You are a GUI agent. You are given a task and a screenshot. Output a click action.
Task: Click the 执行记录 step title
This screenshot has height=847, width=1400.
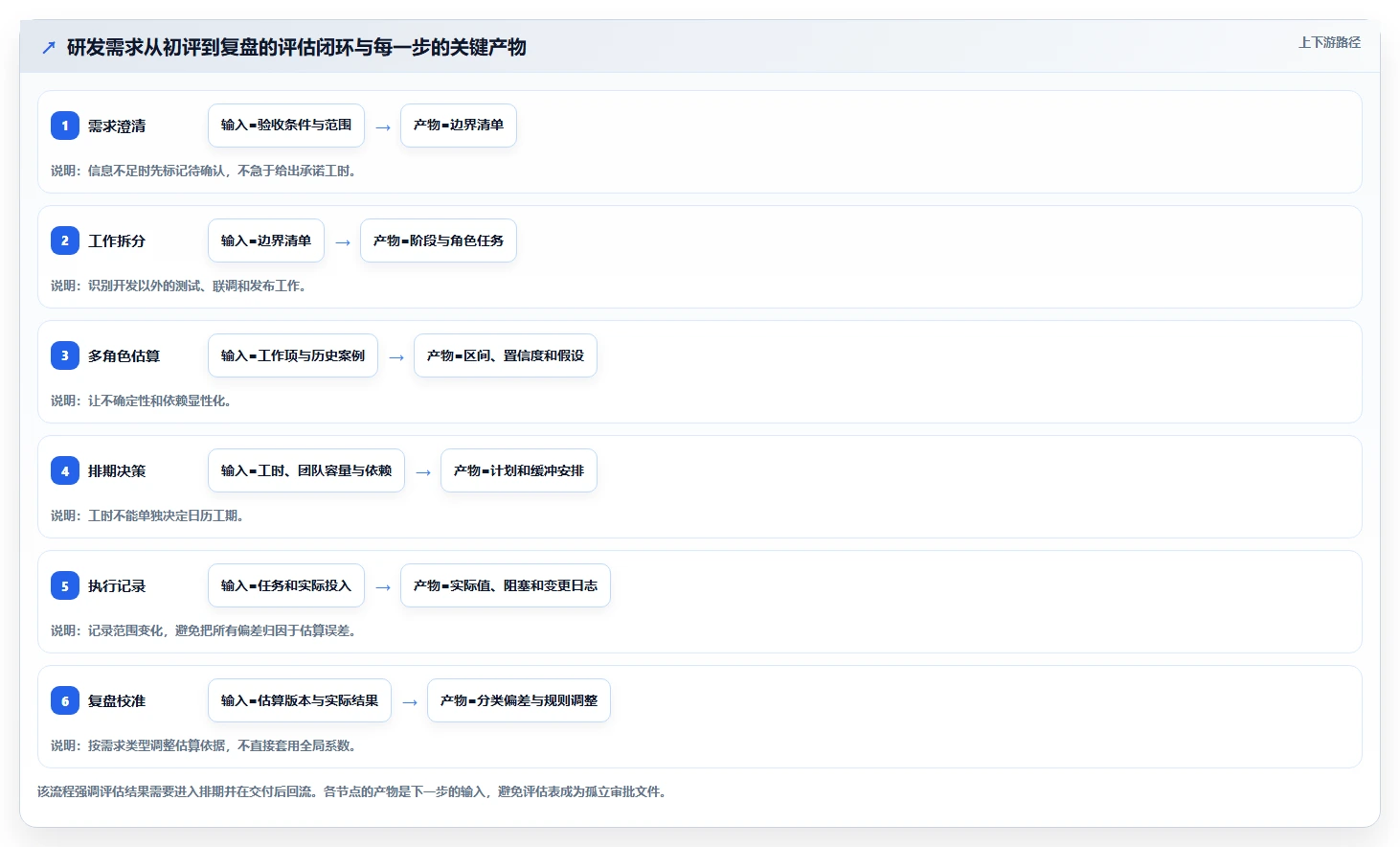[x=117, y=585]
